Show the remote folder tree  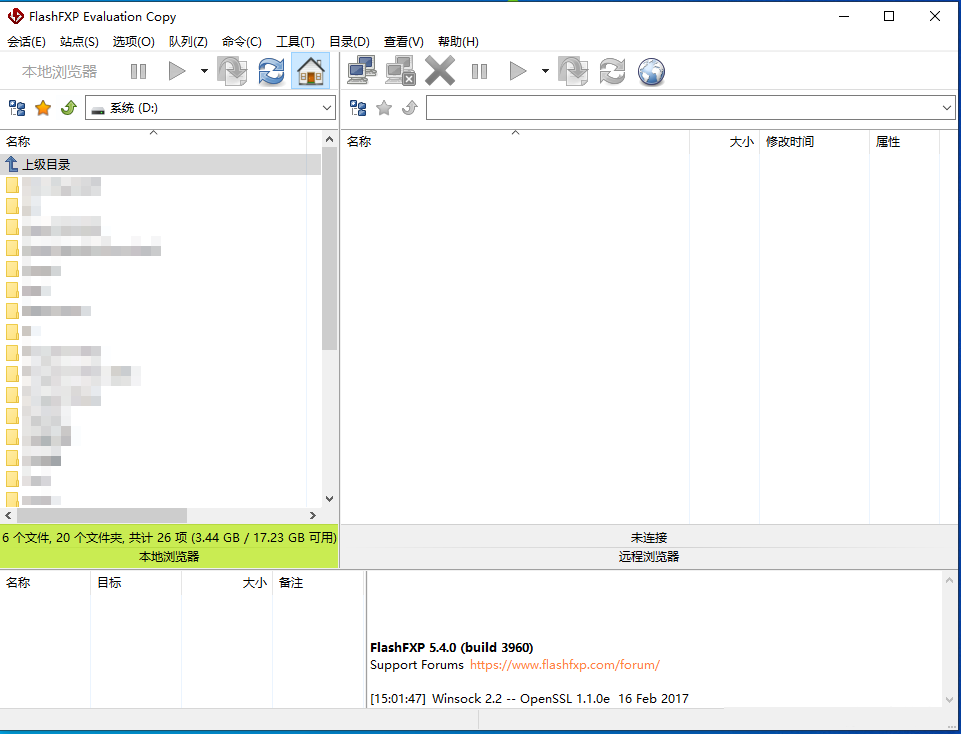pos(358,108)
